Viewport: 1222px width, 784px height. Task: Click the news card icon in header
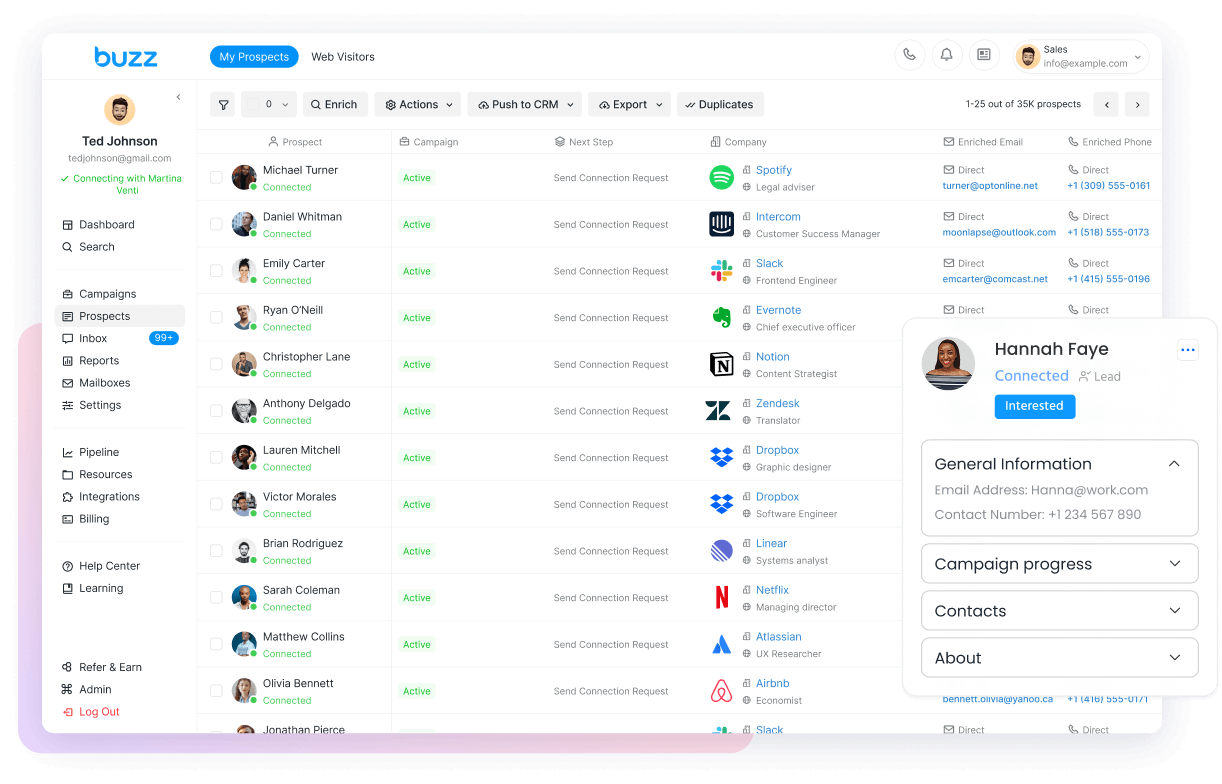tap(984, 55)
